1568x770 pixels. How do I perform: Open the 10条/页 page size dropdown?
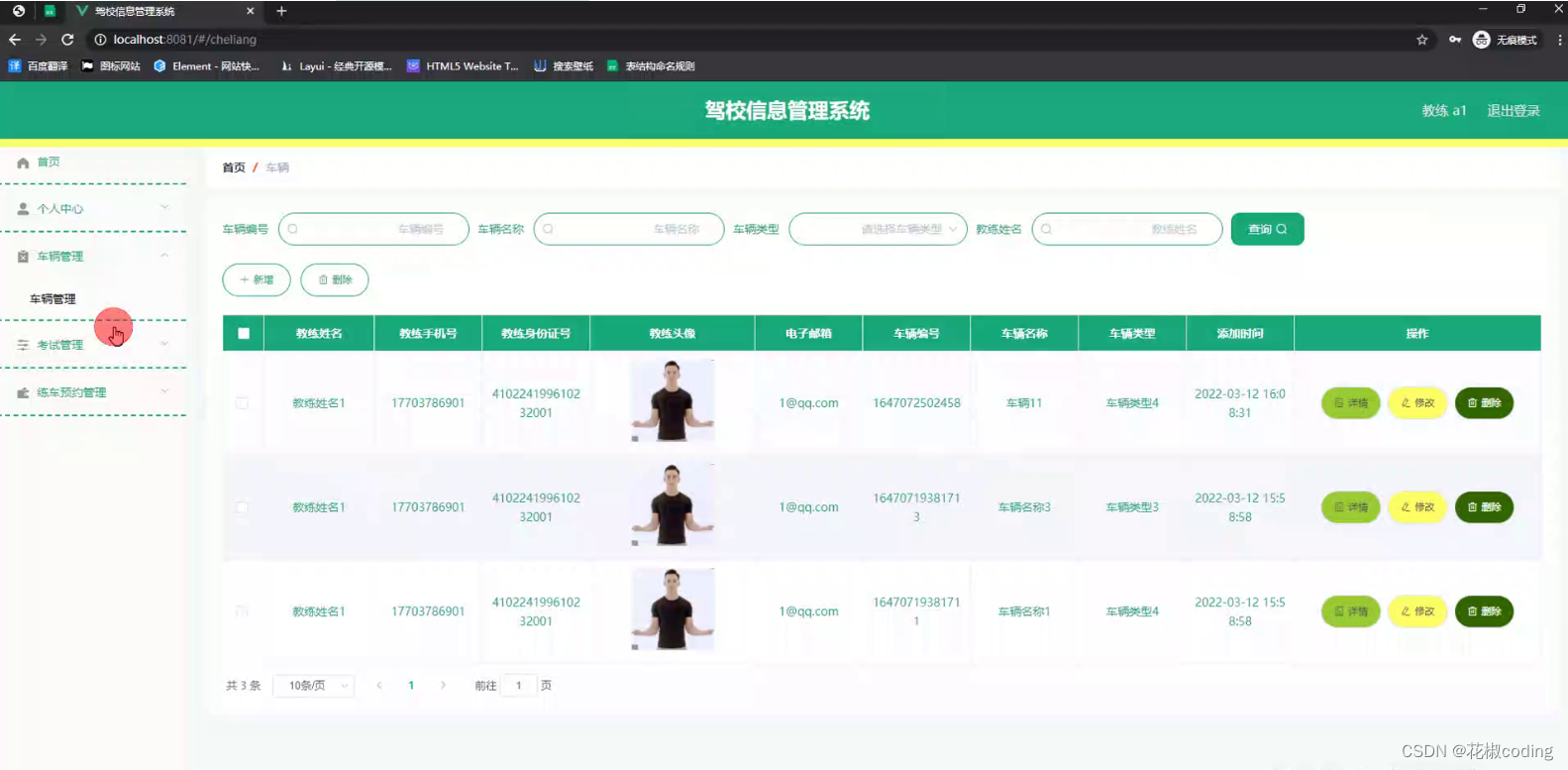pyautogui.click(x=313, y=686)
